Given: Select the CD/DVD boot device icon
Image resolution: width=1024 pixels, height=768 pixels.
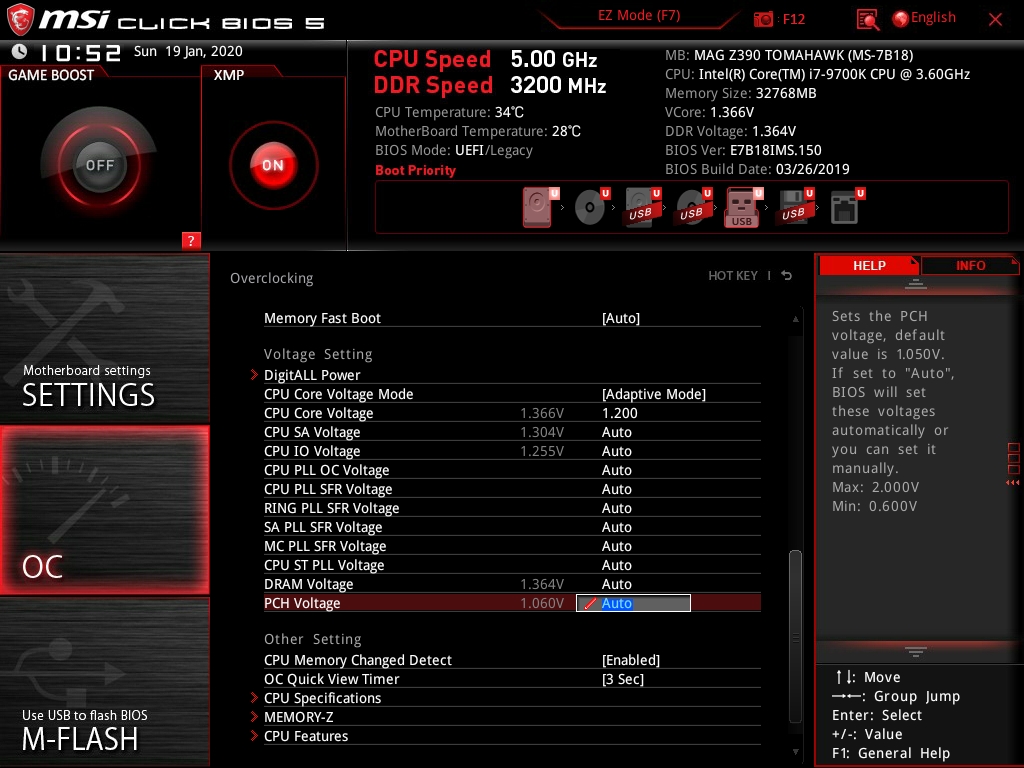Looking at the screenshot, I should (591, 207).
